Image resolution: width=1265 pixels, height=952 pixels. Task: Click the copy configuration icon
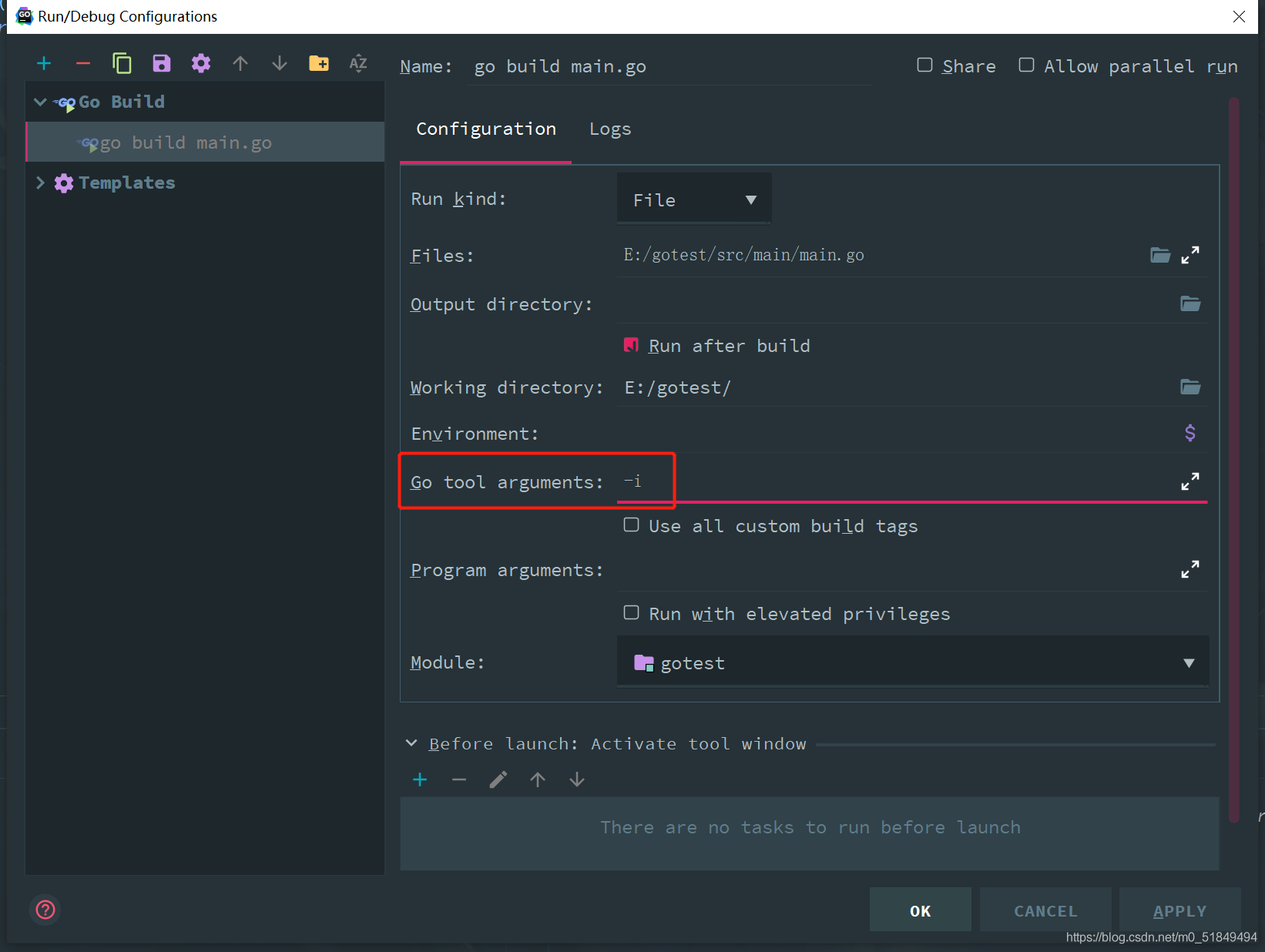(x=122, y=63)
